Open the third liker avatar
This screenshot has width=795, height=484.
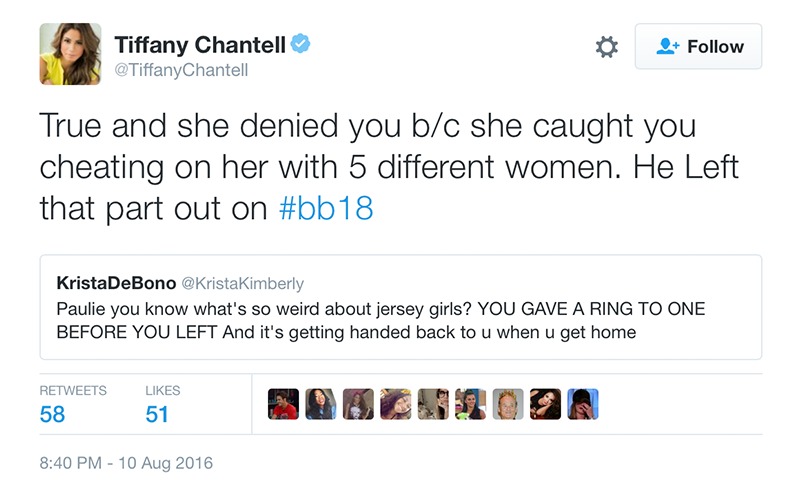tap(358, 404)
